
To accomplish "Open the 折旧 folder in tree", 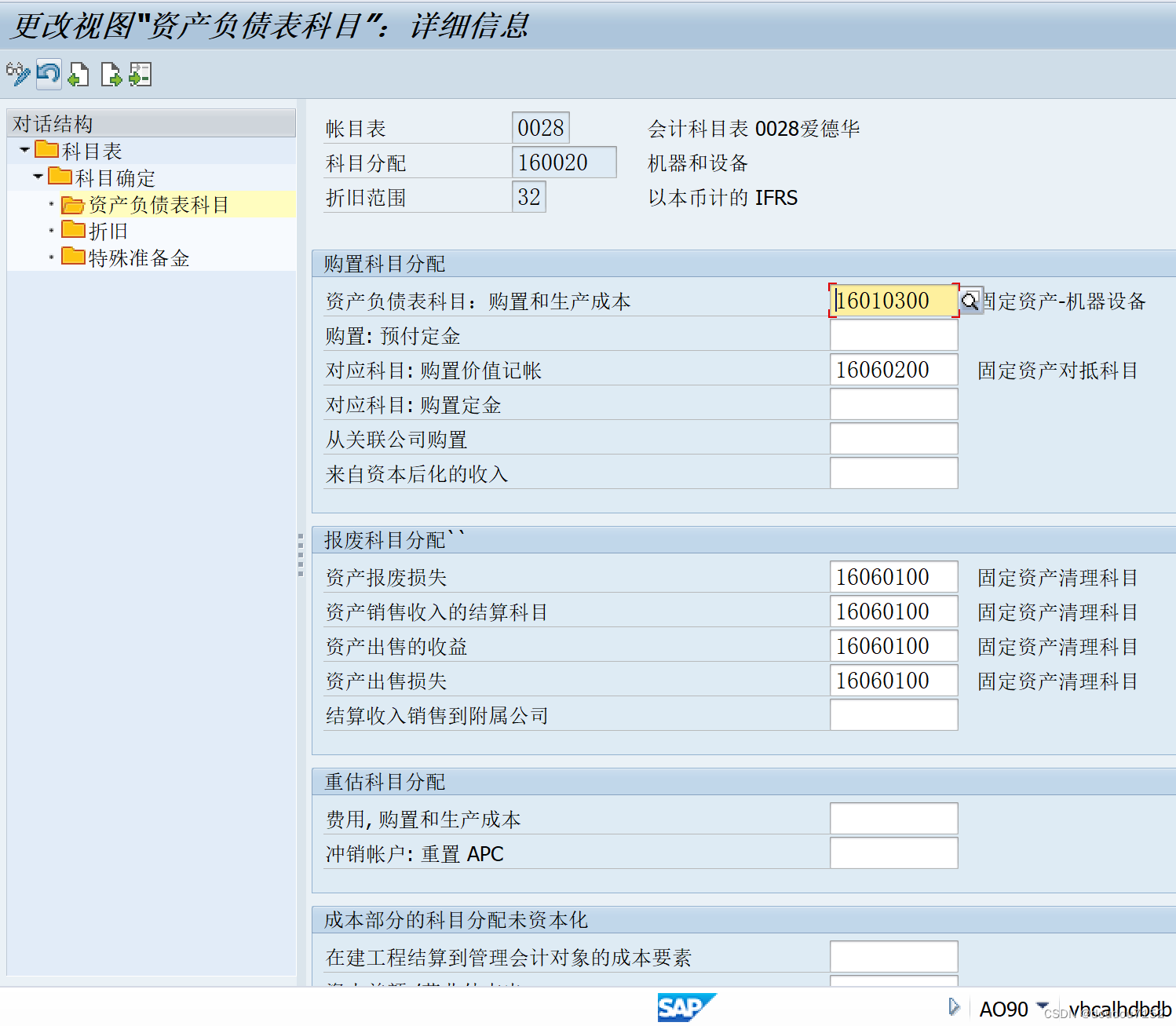I will coord(94,231).
